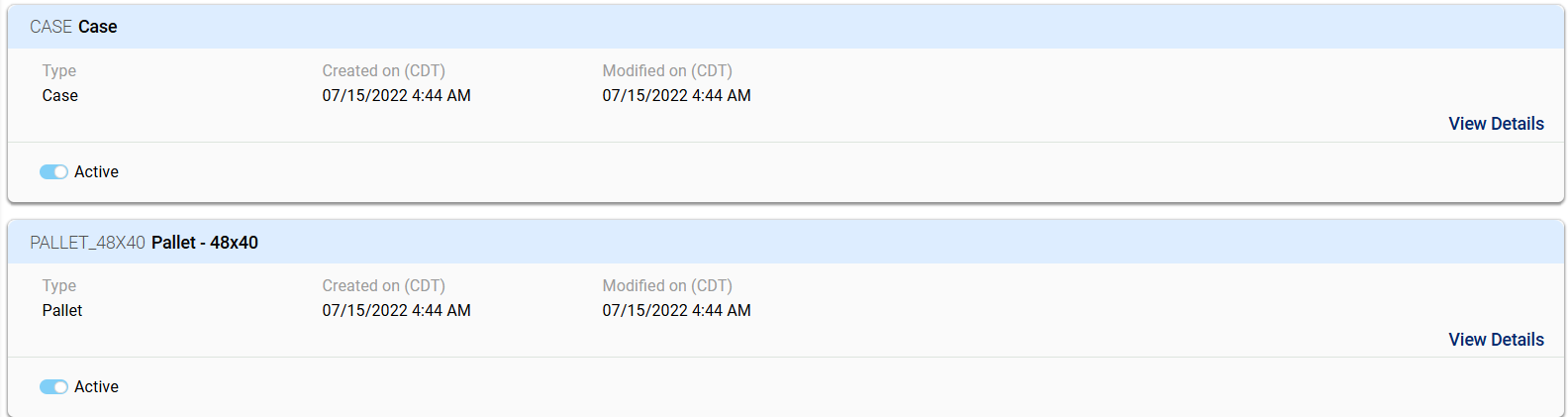
Task: Click Created on date in Pallet card
Action: point(396,311)
